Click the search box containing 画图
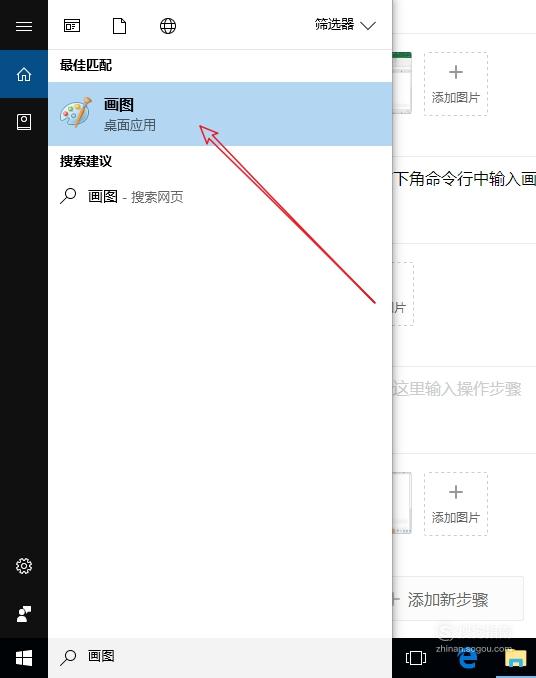This screenshot has width=536, height=678. (220, 657)
